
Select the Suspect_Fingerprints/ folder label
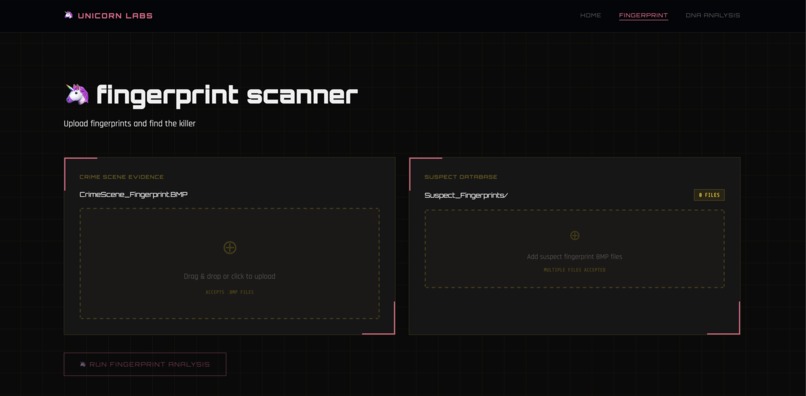466,195
